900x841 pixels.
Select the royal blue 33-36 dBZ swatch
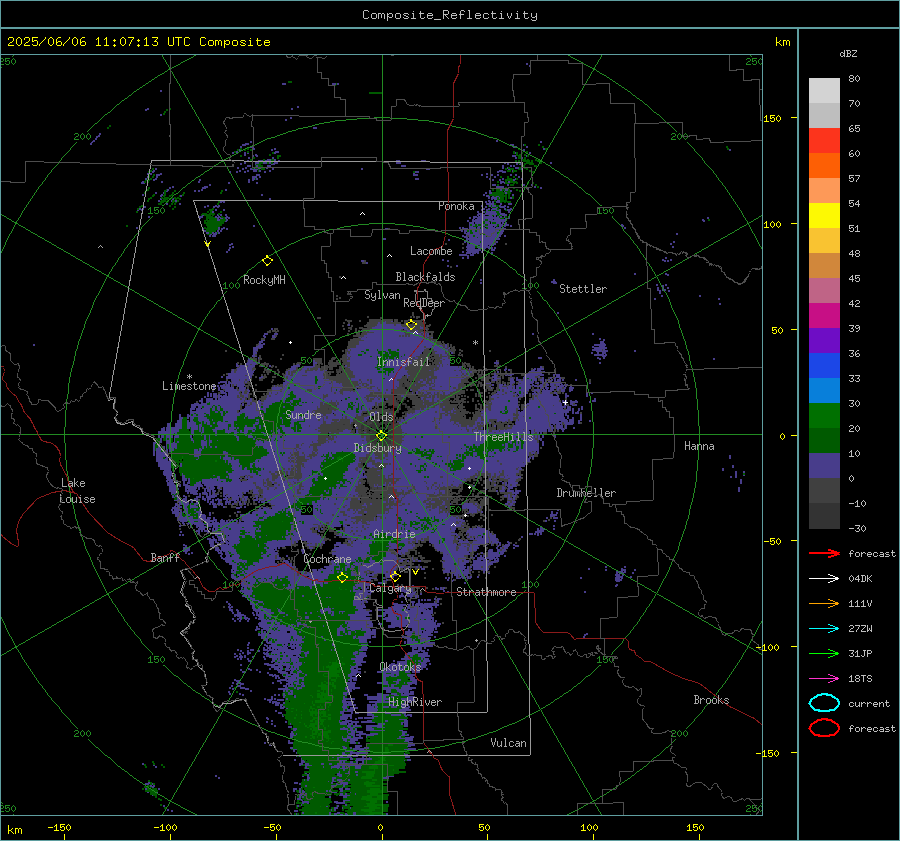[824, 366]
